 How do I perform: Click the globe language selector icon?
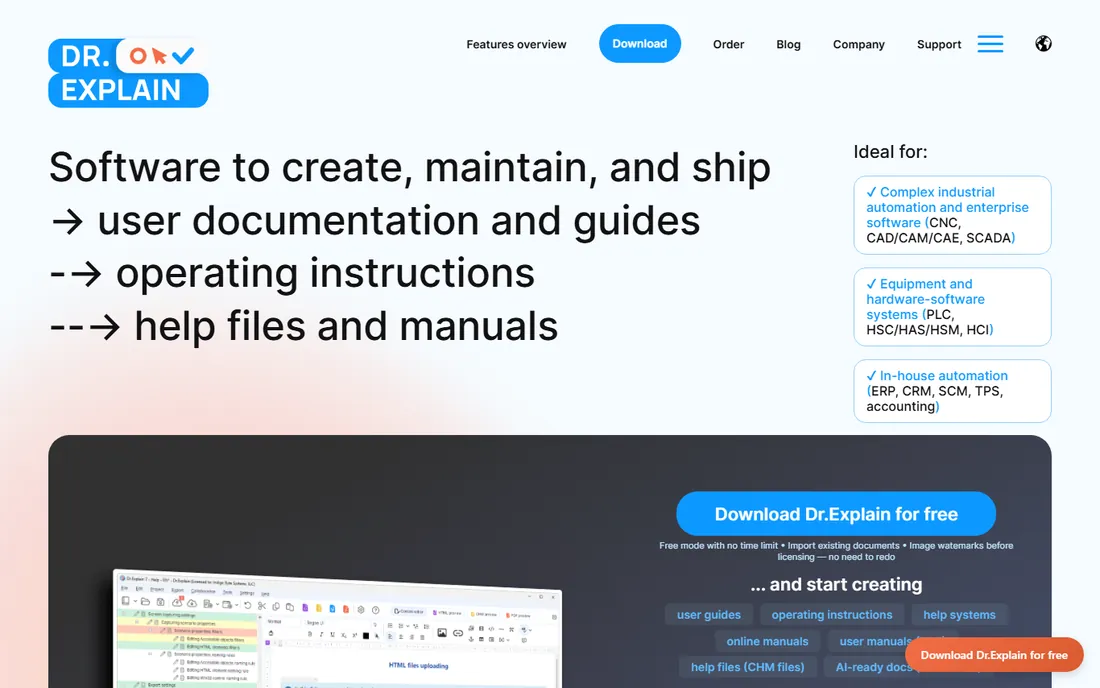pos(1043,43)
